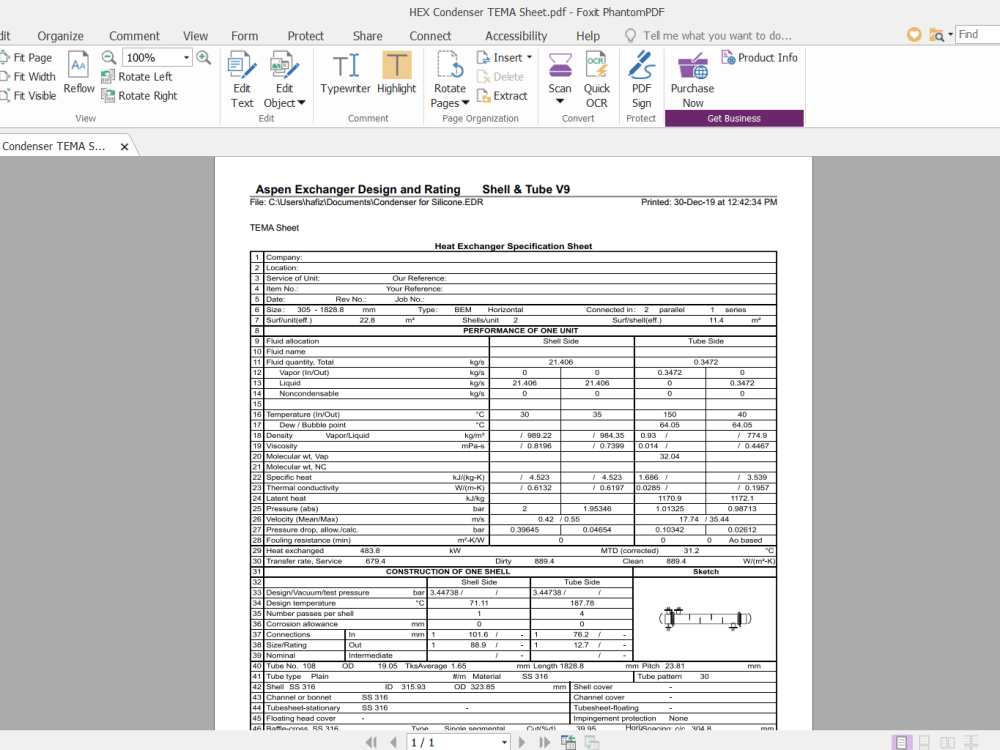Expand the folder search options arrow
The height and width of the screenshot is (750, 1000).
(950, 34)
